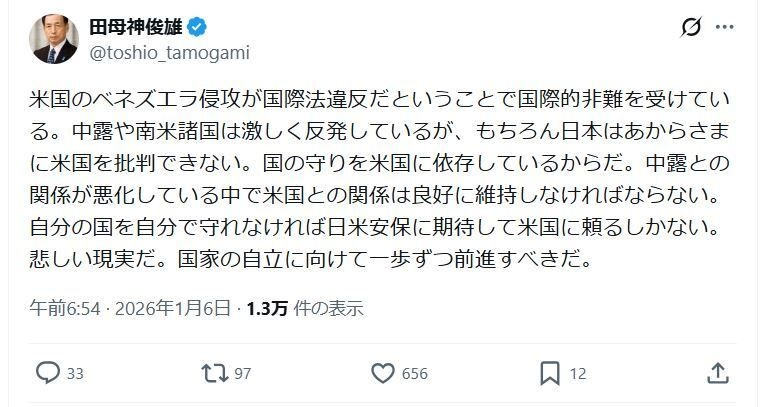The height and width of the screenshot is (407, 768).
Task: Click the reply speech bubble icon
Action: (x=48, y=373)
